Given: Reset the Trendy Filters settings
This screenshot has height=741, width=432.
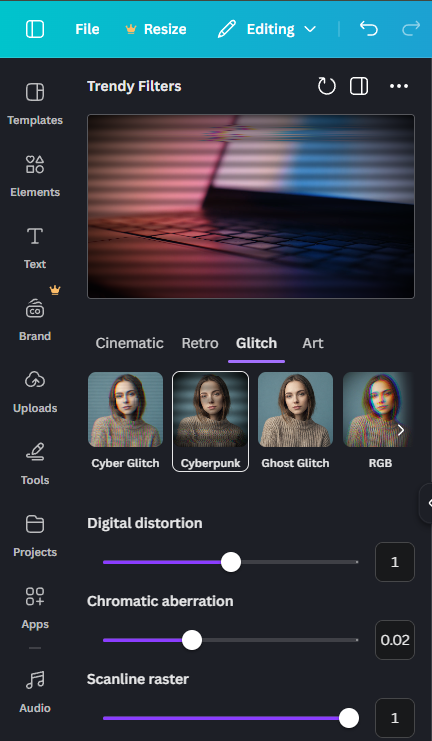Looking at the screenshot, I should [x=327, y=86].
